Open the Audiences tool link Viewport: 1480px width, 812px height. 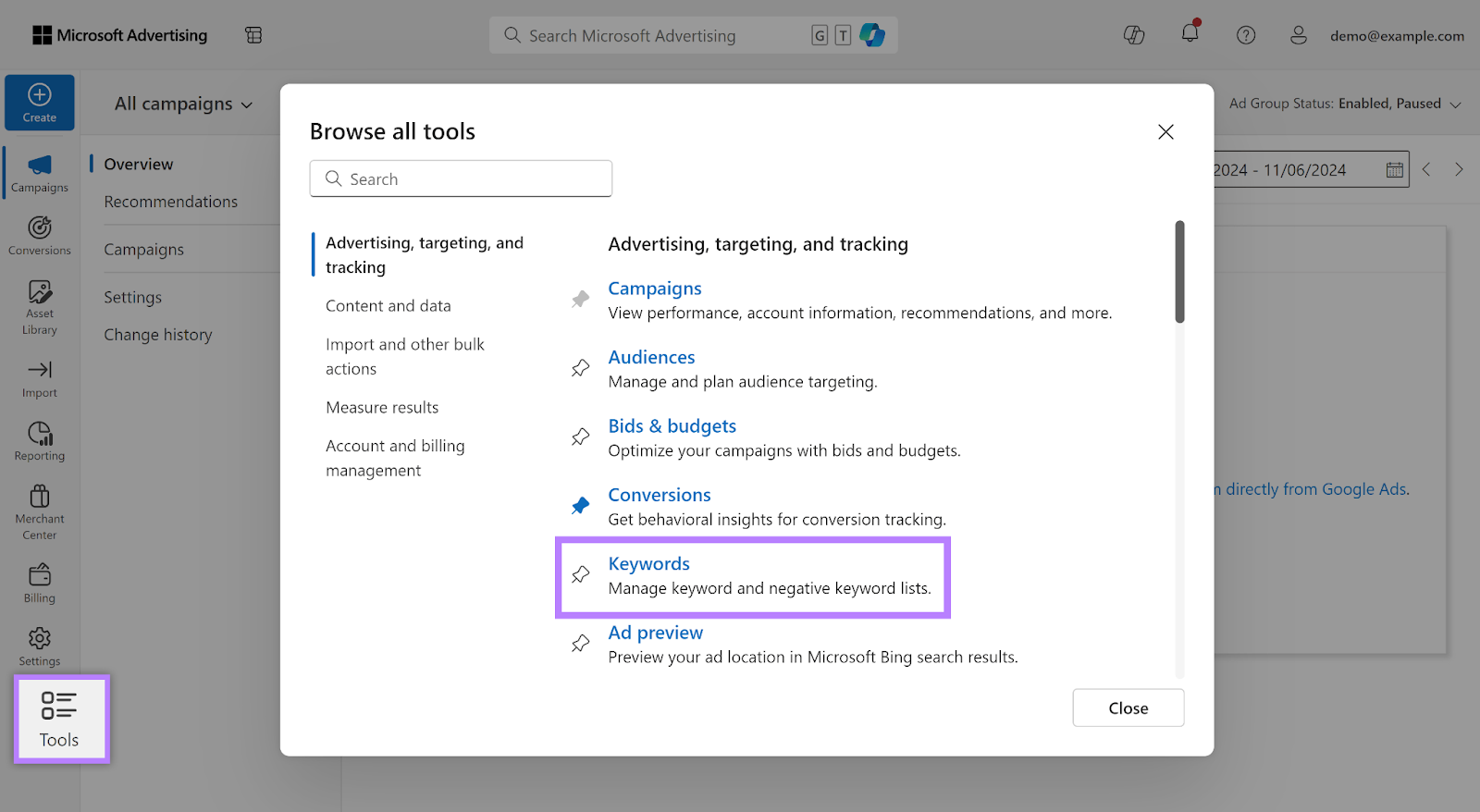[651, 357]
